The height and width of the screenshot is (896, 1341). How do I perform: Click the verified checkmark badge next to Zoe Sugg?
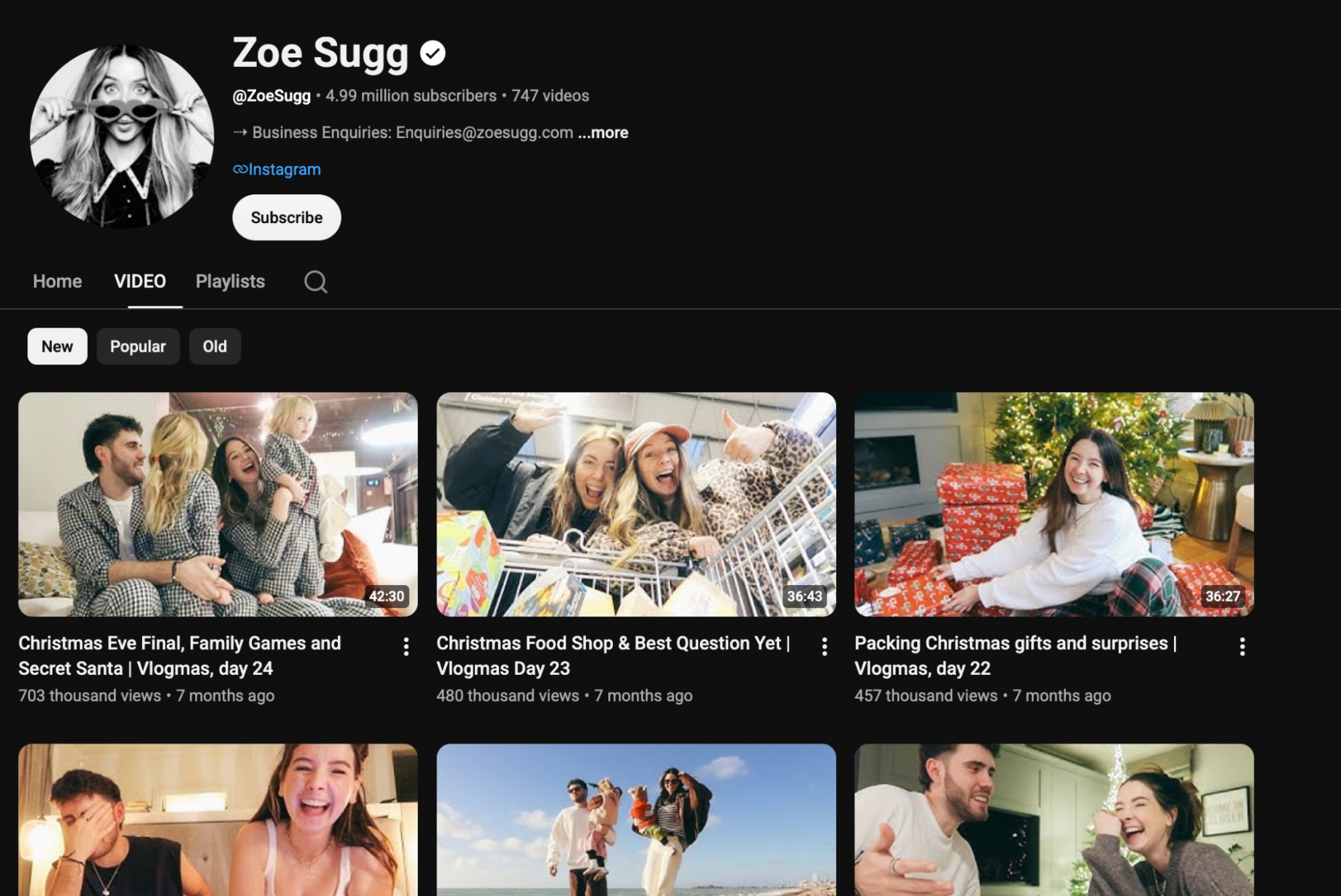tap(432, 53)
